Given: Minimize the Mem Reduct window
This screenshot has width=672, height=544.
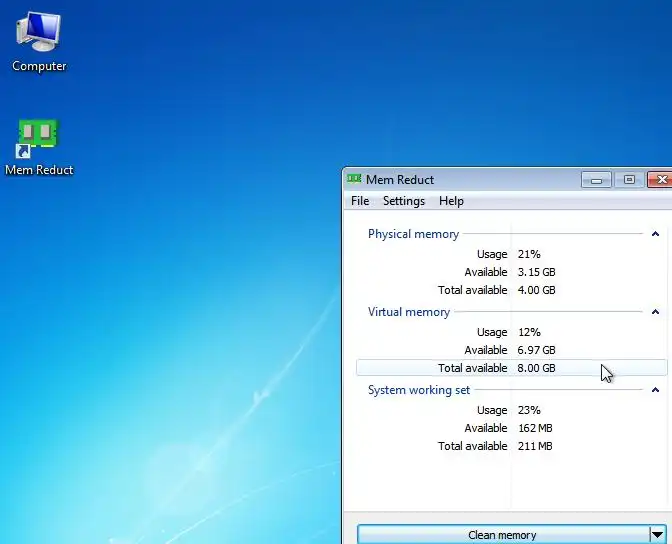Looking at the screenshot, I should [x=596, y=180].
